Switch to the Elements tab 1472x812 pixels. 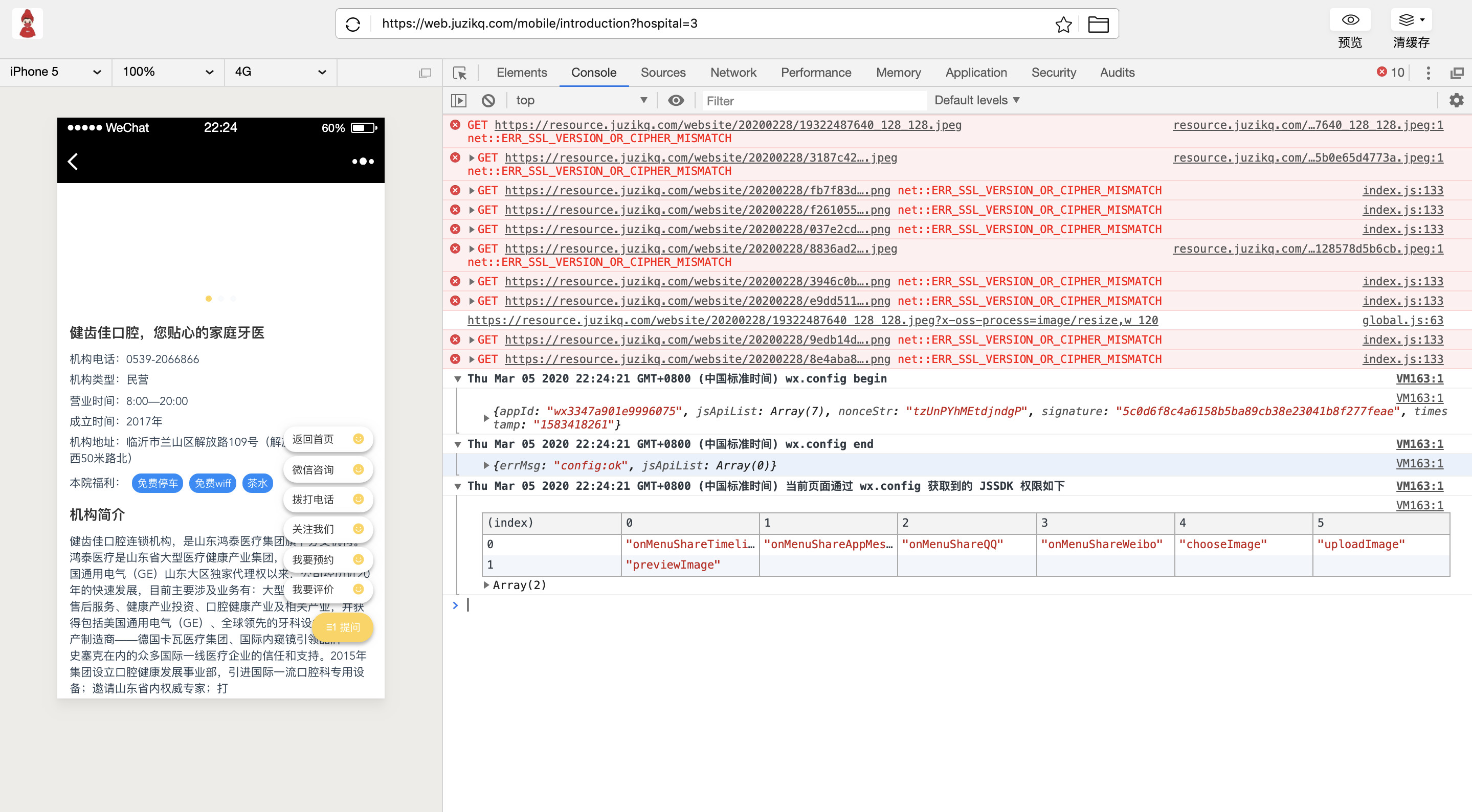point(521,73)
